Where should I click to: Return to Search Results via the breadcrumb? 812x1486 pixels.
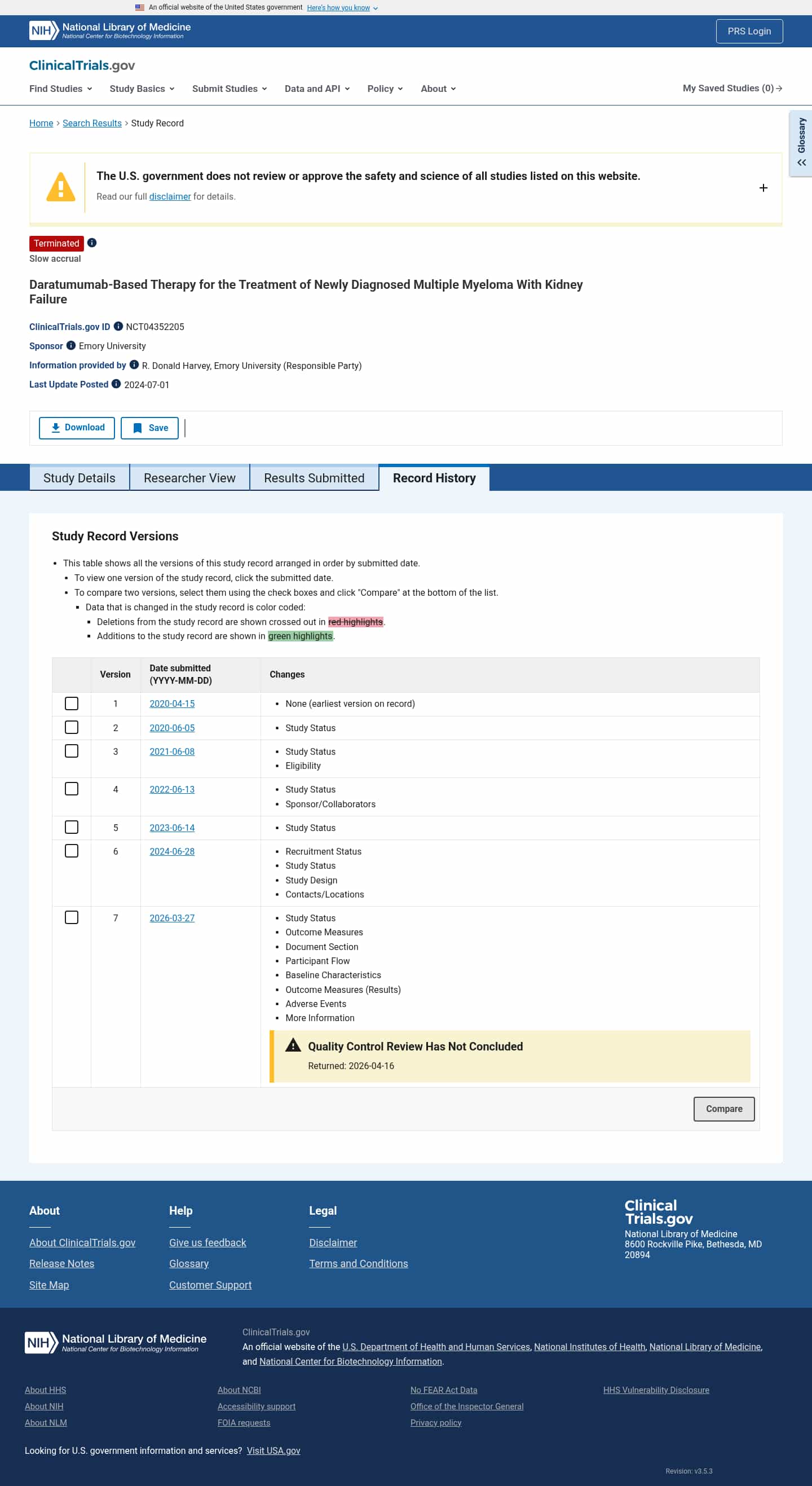(x=92, y=123)
